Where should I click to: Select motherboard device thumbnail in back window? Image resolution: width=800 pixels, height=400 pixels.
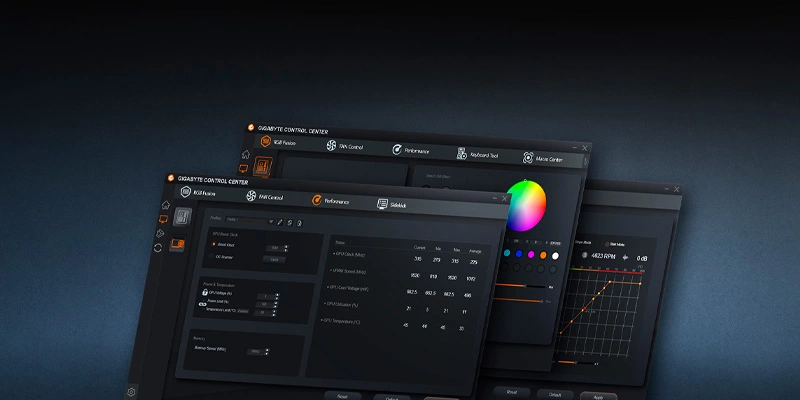(263, 167)
